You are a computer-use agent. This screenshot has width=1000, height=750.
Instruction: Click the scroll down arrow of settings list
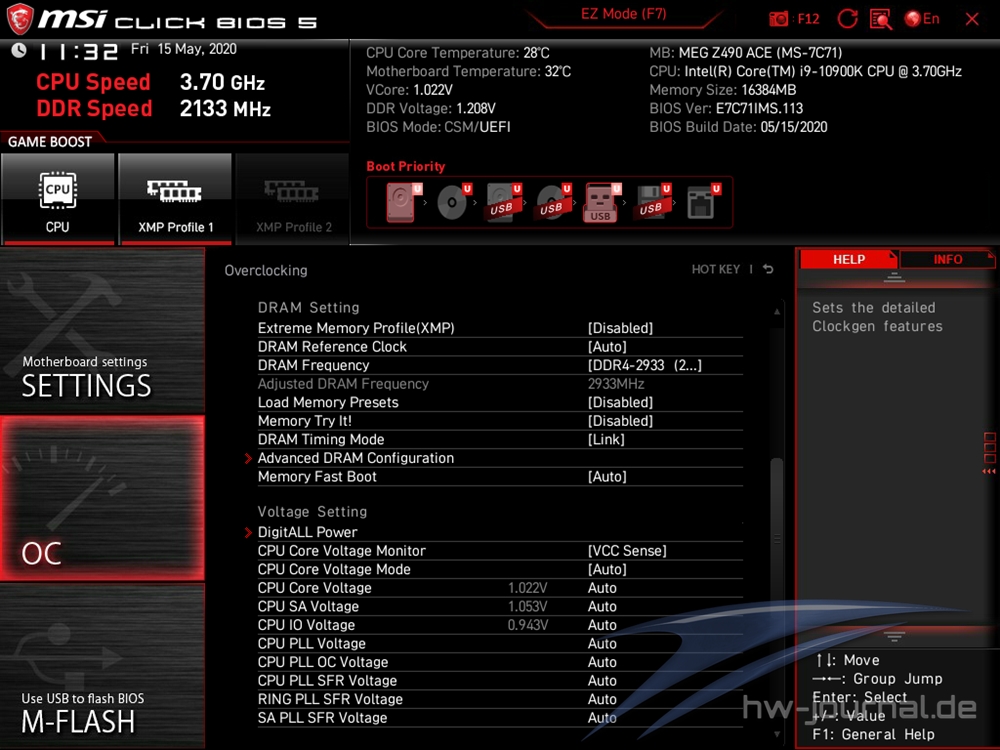click(777, 734)
